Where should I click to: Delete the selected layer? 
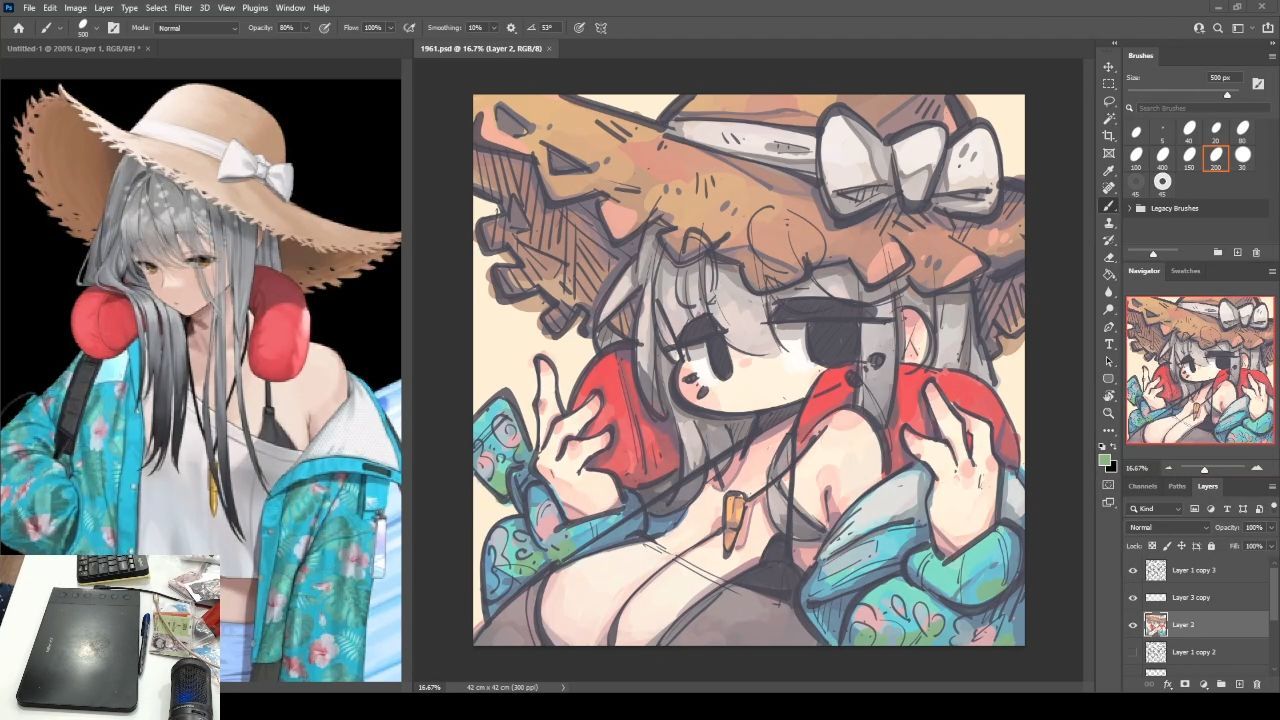1257,684
